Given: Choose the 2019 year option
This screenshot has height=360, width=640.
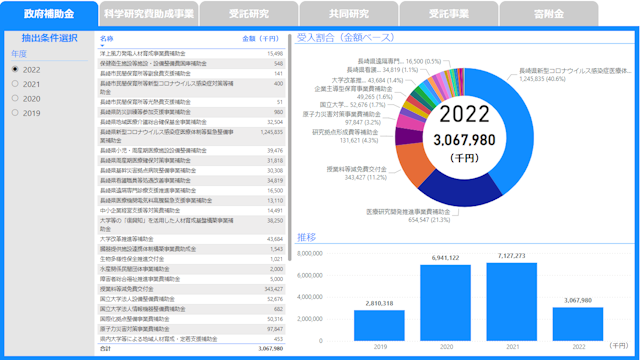Looking at the screenshot, I should [x=15, y=113].
